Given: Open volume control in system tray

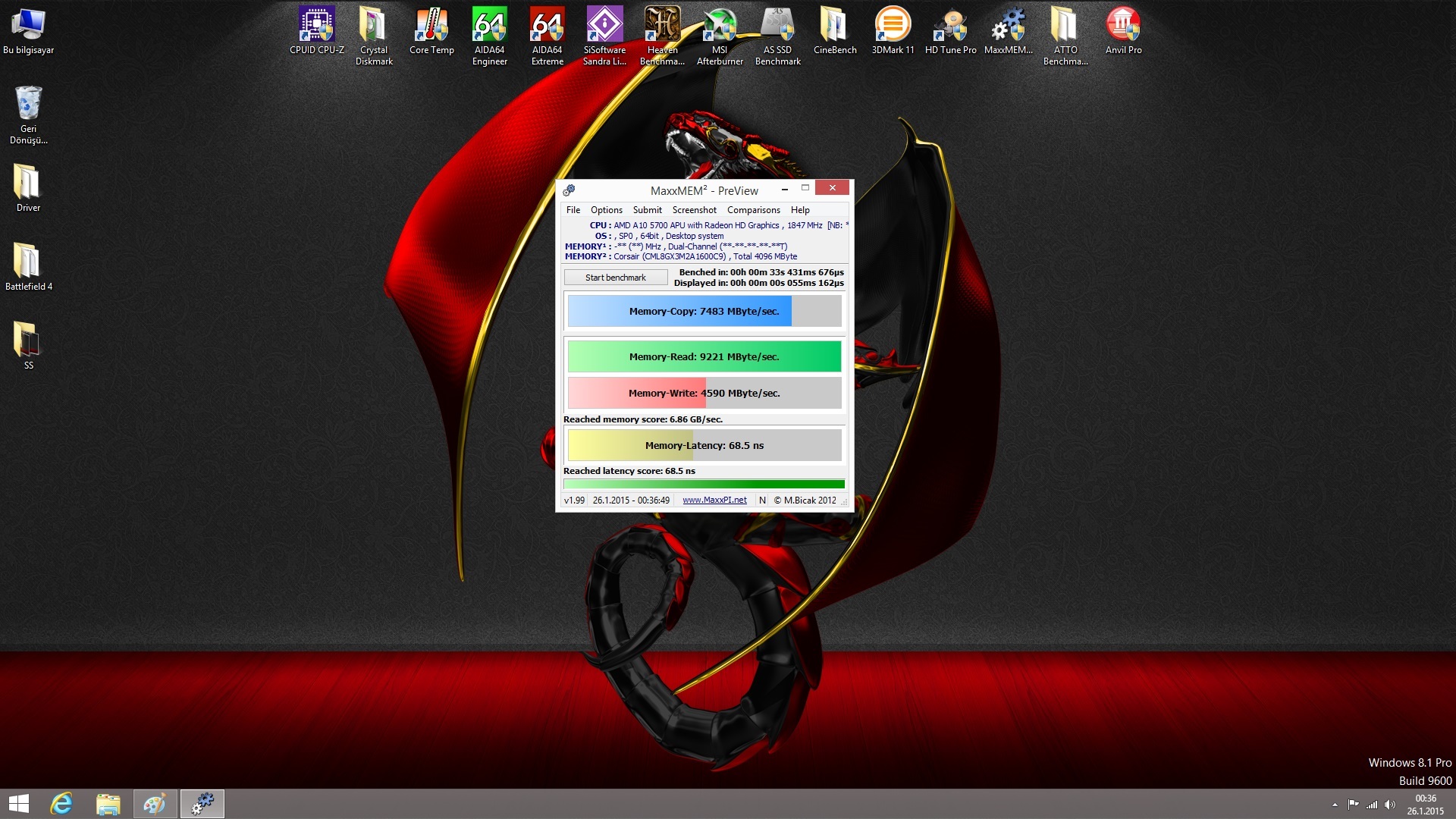Looking at the screenshot, I should [x=1389, y=805].
